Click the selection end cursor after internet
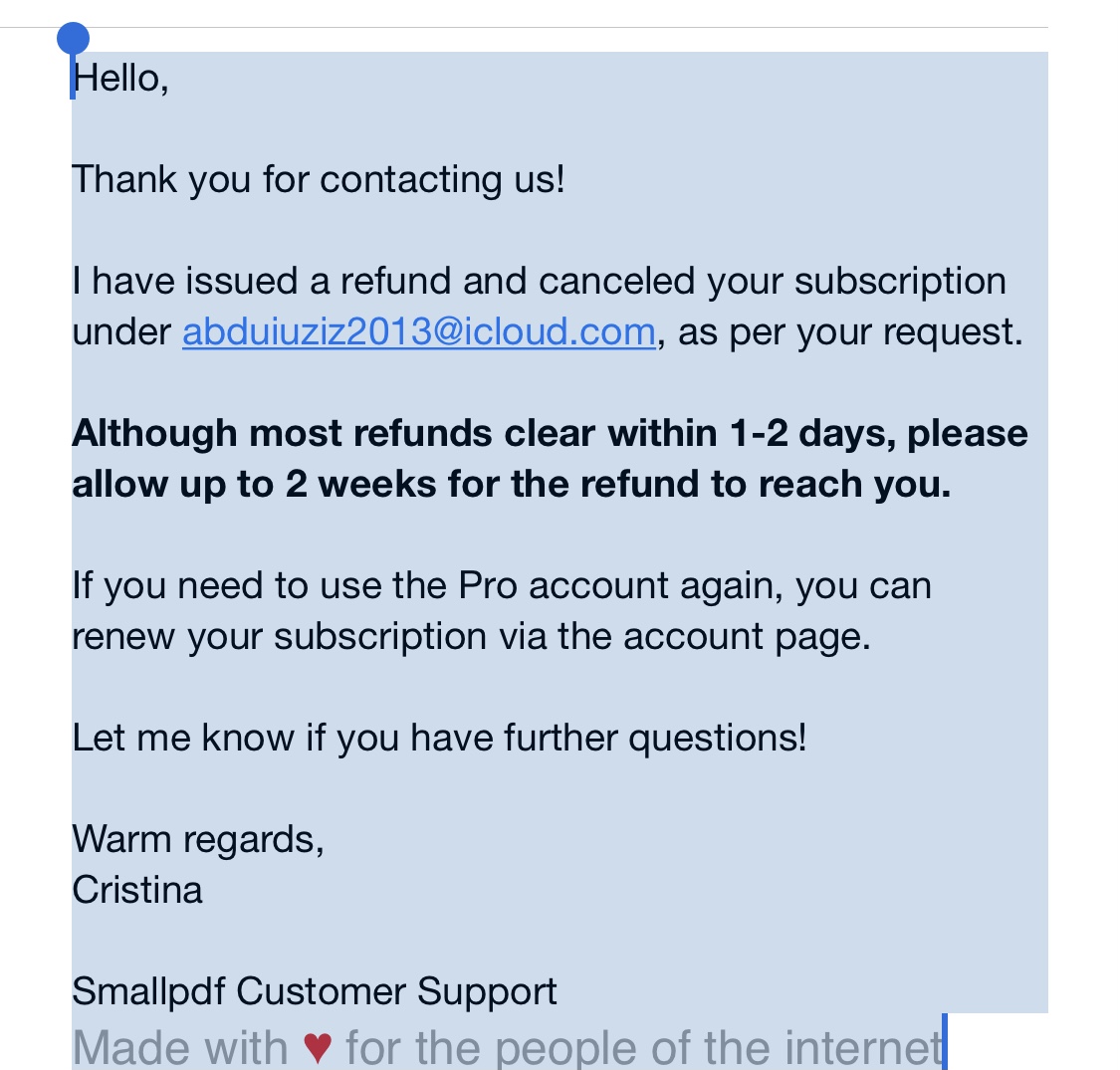This screenshot has width=1120, height=1070. pos(945,1042)
